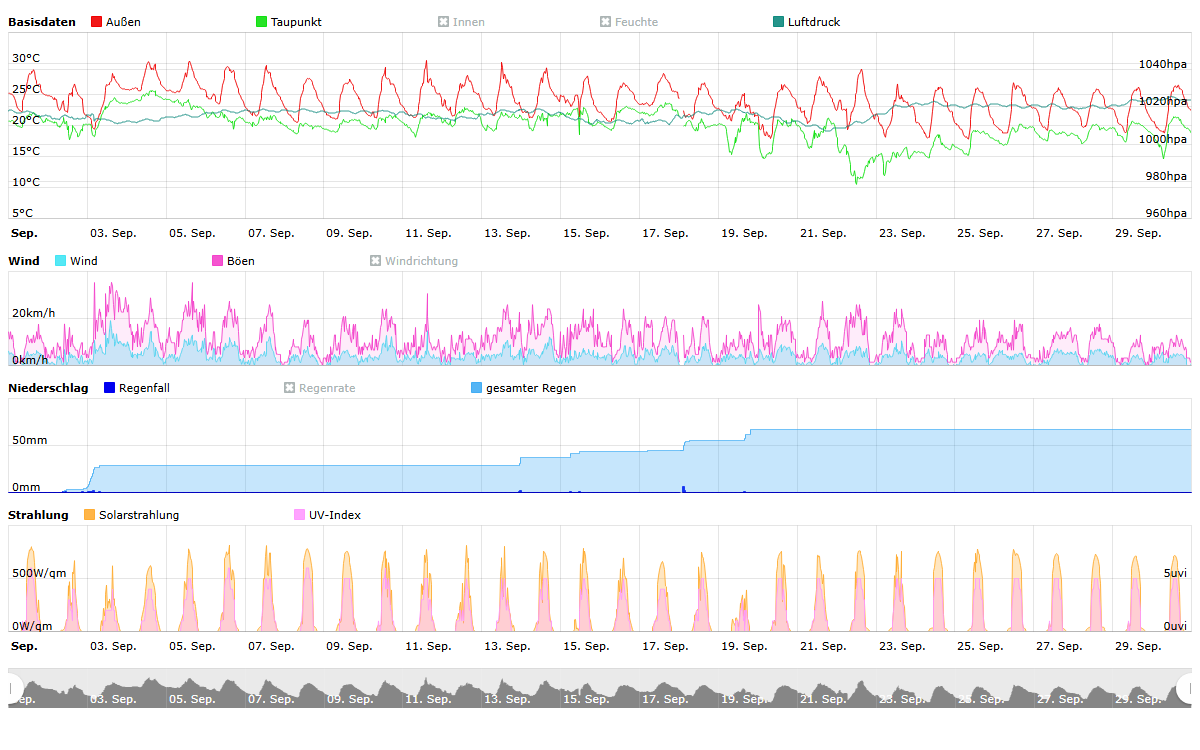Viewport: 1200px width, 750px height.
Task: Click the pink Böen legend marker
Action: click(218, 261)
